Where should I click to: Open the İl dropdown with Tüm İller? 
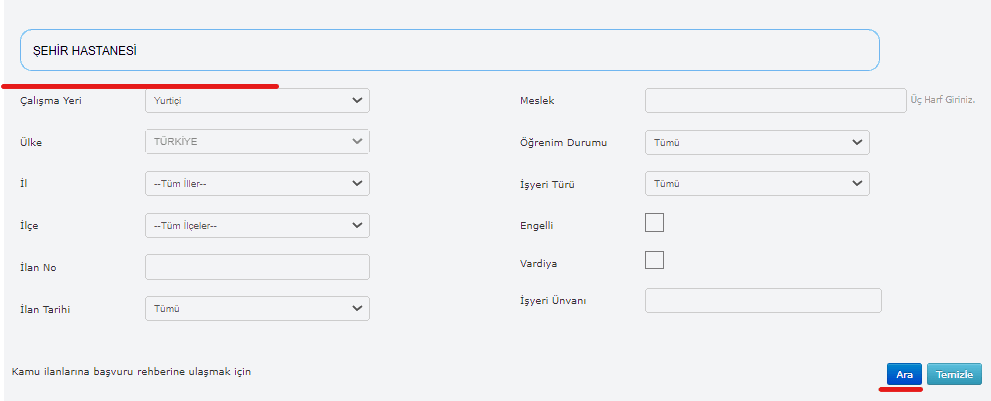pyautogui.click(x=257, y=184)
